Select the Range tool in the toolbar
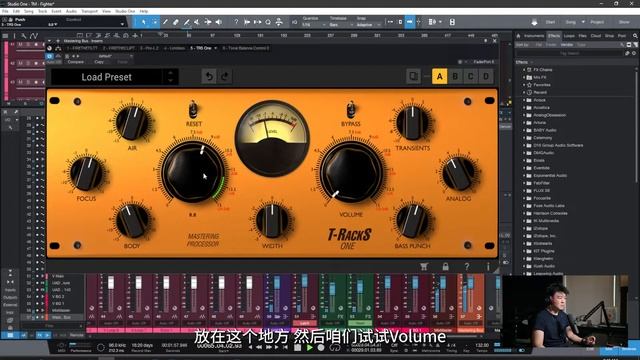The image size is (640, 360). pyautogui.click(x=154, y=22)
